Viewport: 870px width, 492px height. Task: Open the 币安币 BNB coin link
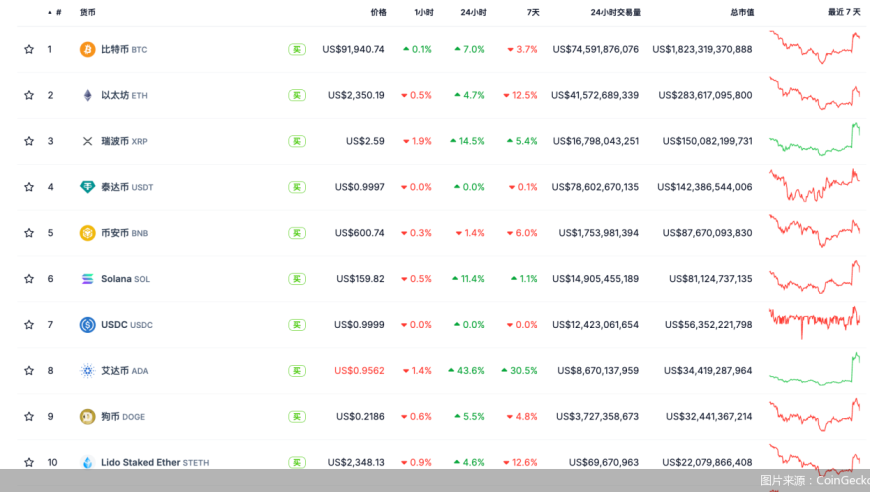(124, 233)
